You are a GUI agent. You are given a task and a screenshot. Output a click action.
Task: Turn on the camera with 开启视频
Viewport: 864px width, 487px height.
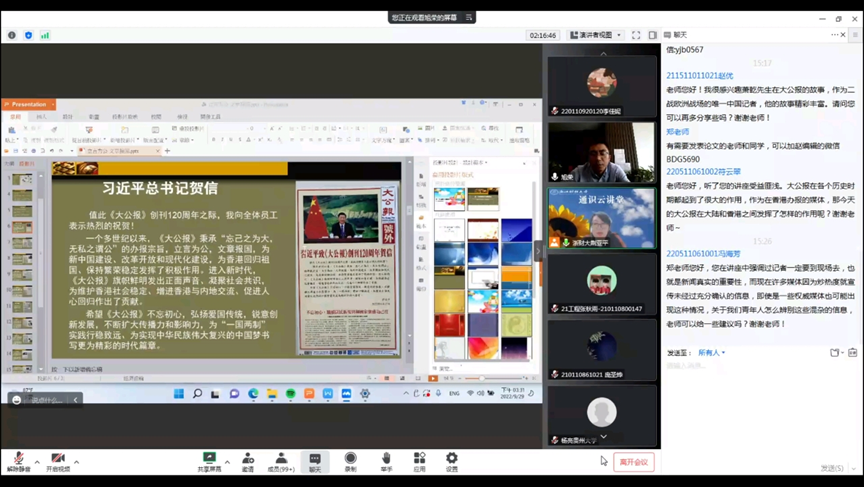(58, 461)
